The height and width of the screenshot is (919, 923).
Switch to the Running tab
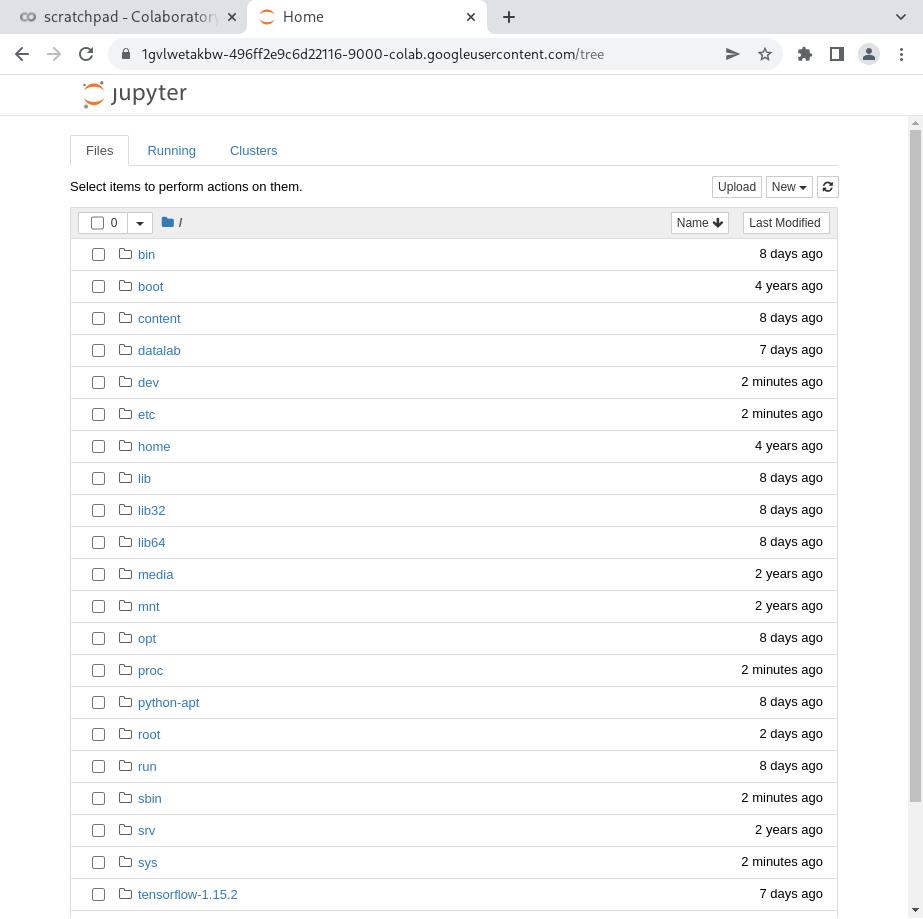pyautogui.click(x=171, y=150)
